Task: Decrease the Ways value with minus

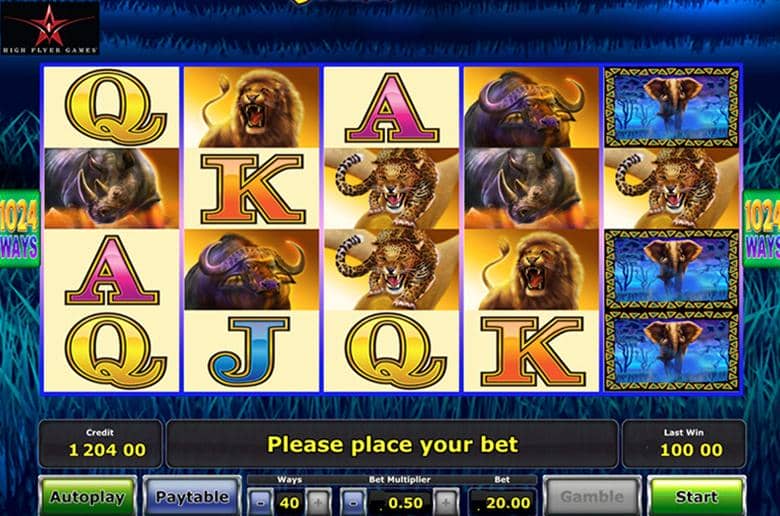Action: 260,503
